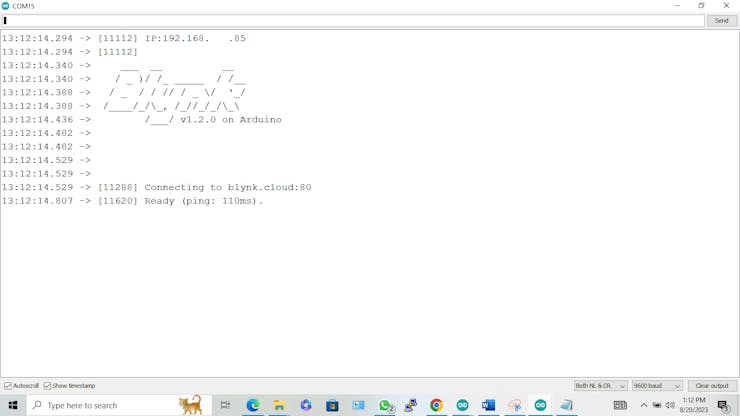
Task: Click the 'Connecting to blynk.cloud:80' line
Action: click(x=227, y=187)
